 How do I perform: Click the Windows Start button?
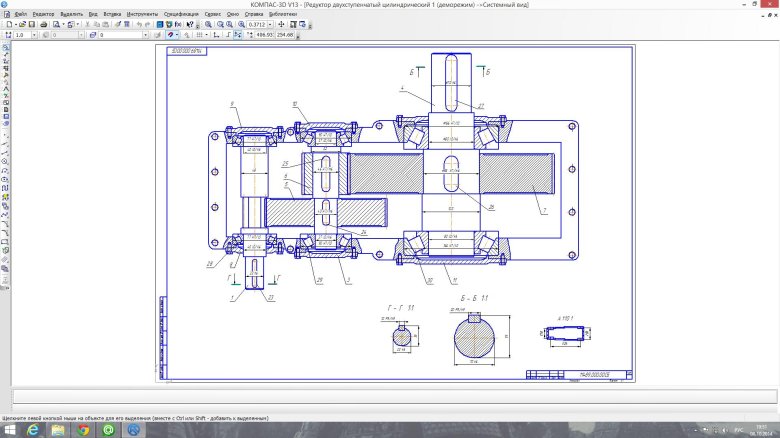coord(8,430)
